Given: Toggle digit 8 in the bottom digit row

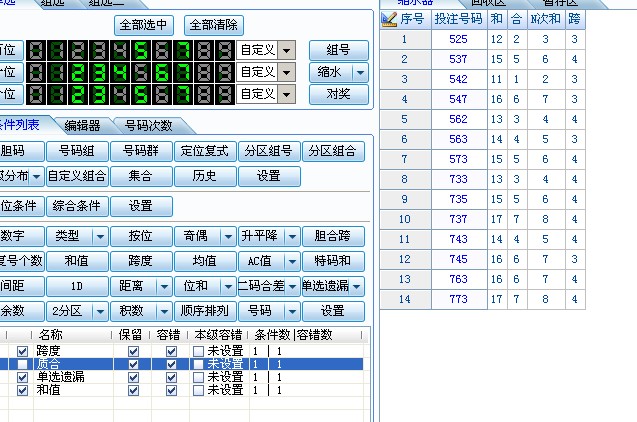Looking at the screenshot, I should click(x=204, y=94).
